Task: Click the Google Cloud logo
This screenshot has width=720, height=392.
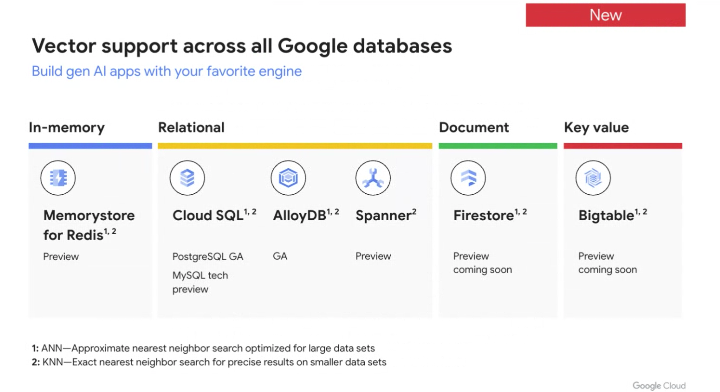Action: 658,386
